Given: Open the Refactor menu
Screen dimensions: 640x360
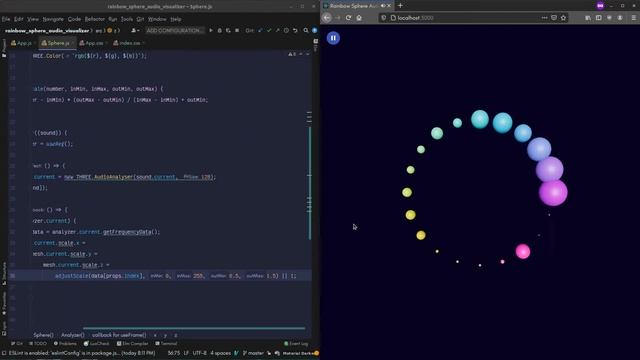Looking at the screenshot, I should pyautogui.click(x=95, y=19).
